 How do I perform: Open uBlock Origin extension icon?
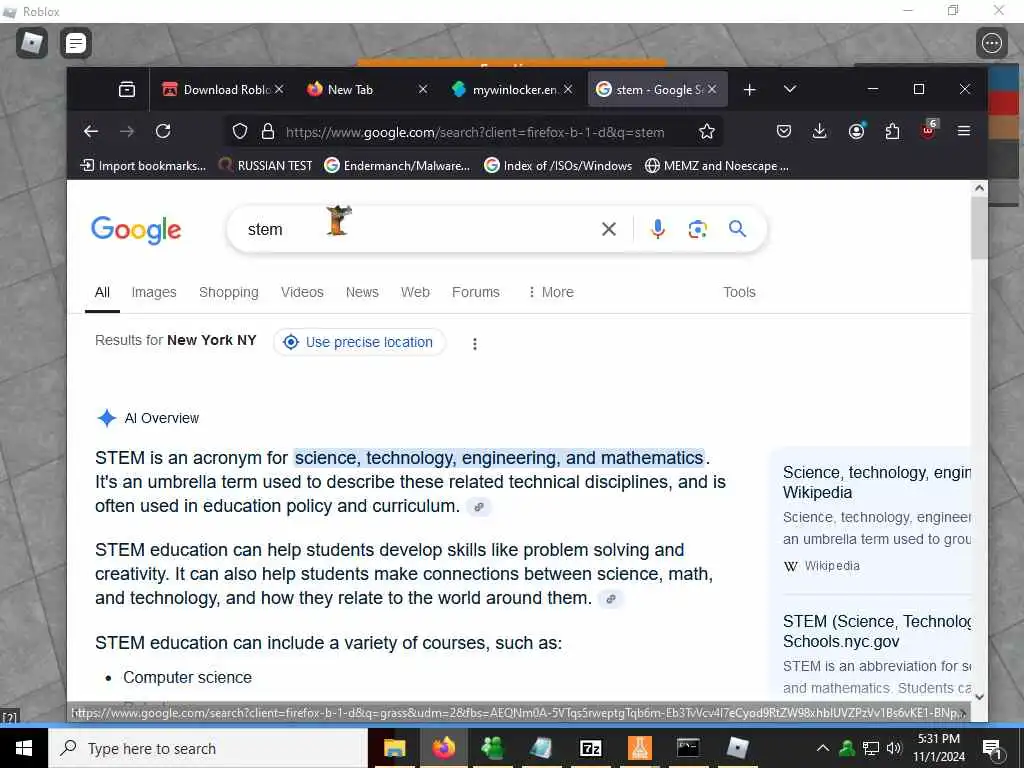click(928, 130)
